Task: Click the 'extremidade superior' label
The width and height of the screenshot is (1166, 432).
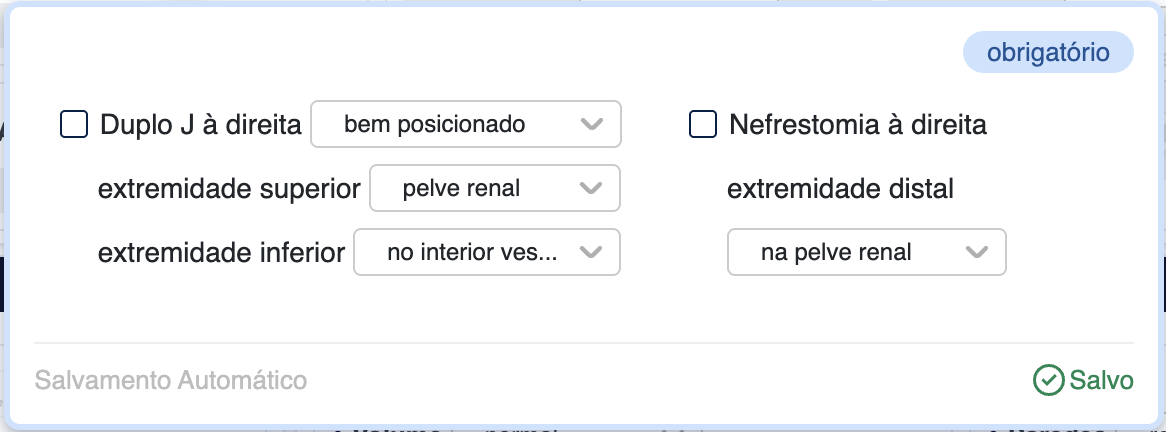Action: click(229, 188)
